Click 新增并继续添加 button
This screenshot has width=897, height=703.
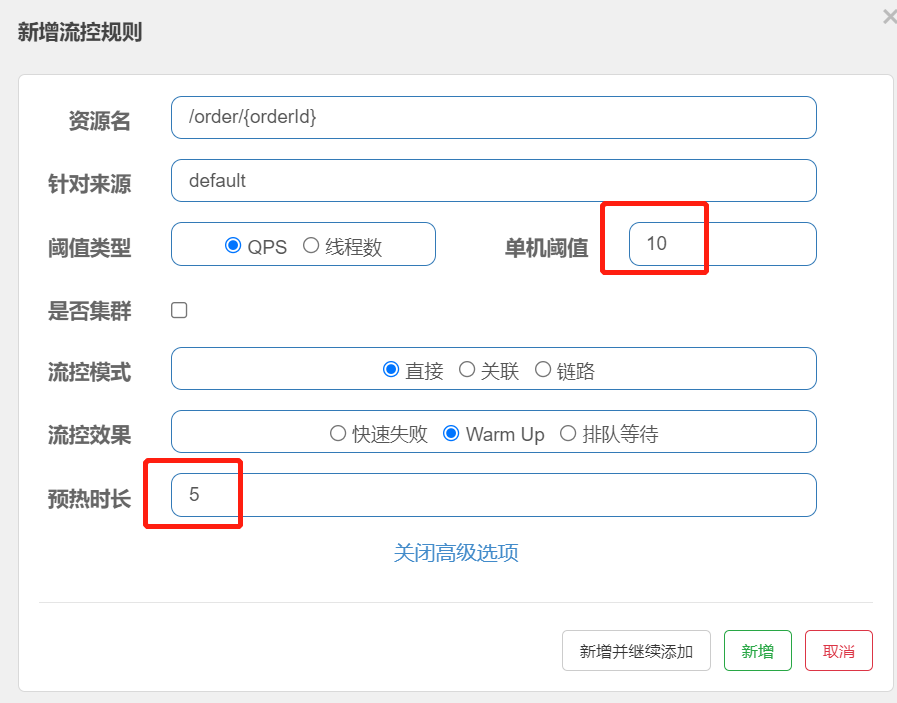(x=636, y=650)
